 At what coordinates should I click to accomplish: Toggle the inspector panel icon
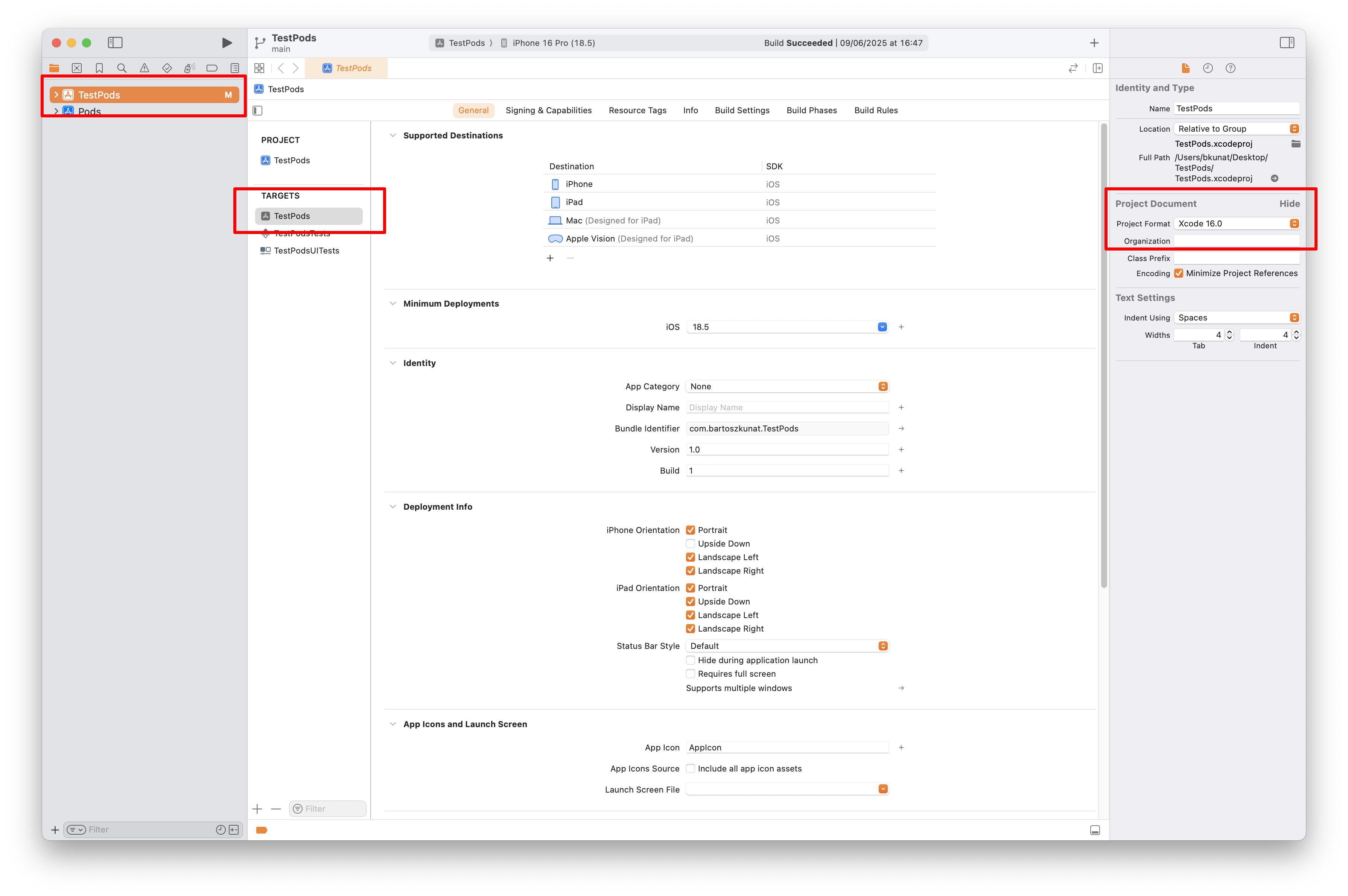point(1287,42)
